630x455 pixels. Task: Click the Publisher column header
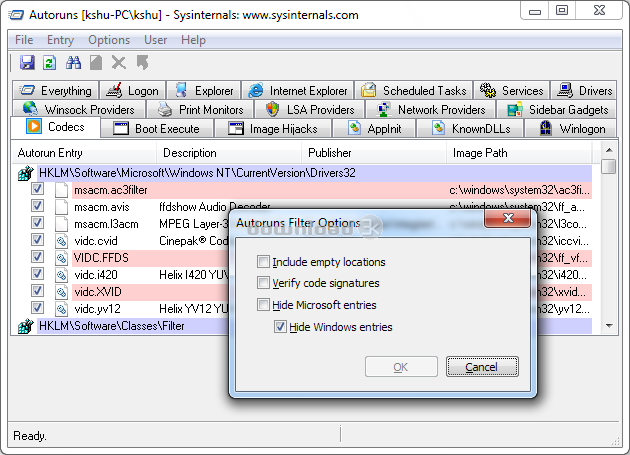[374, 153]
